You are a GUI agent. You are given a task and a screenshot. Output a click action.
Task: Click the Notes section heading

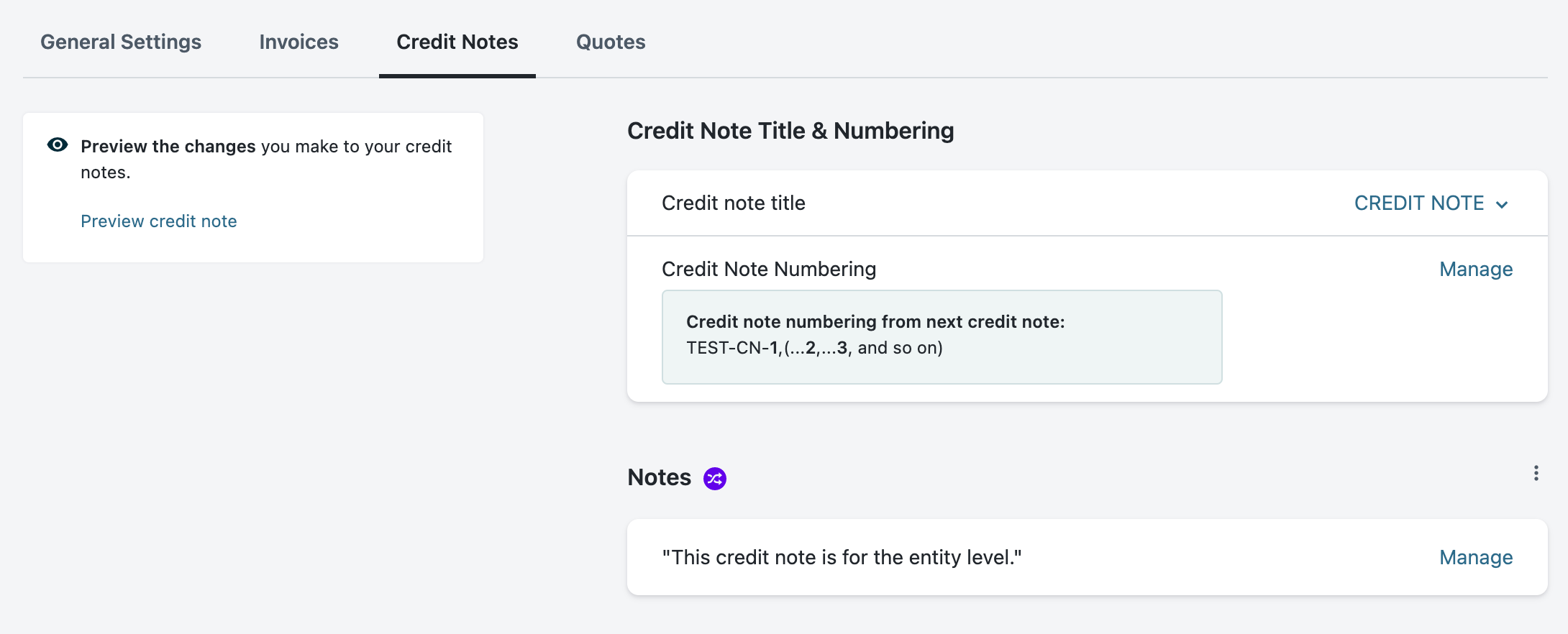pyautogui.click(x=659, y=477)
